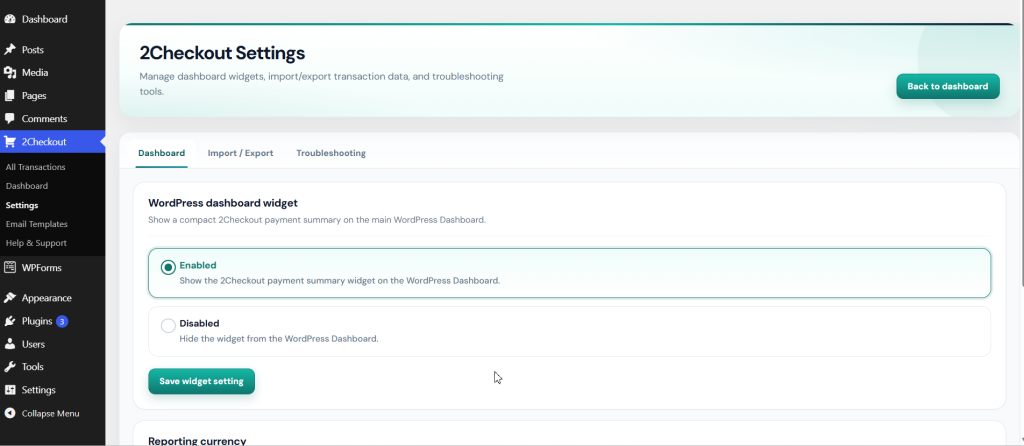The image size is (1024, 446).
Task: Click the Dashboard gauge icon in sidebar
Action: pos(10,20)
